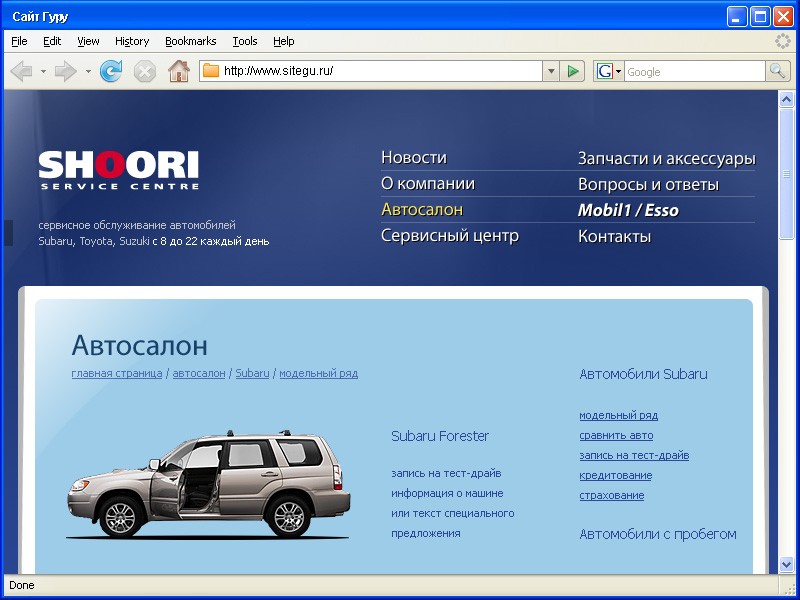The height and width of the screenshot is (600, 800).
Task: Open sidebar link модельный ряд
Action: 618,416
